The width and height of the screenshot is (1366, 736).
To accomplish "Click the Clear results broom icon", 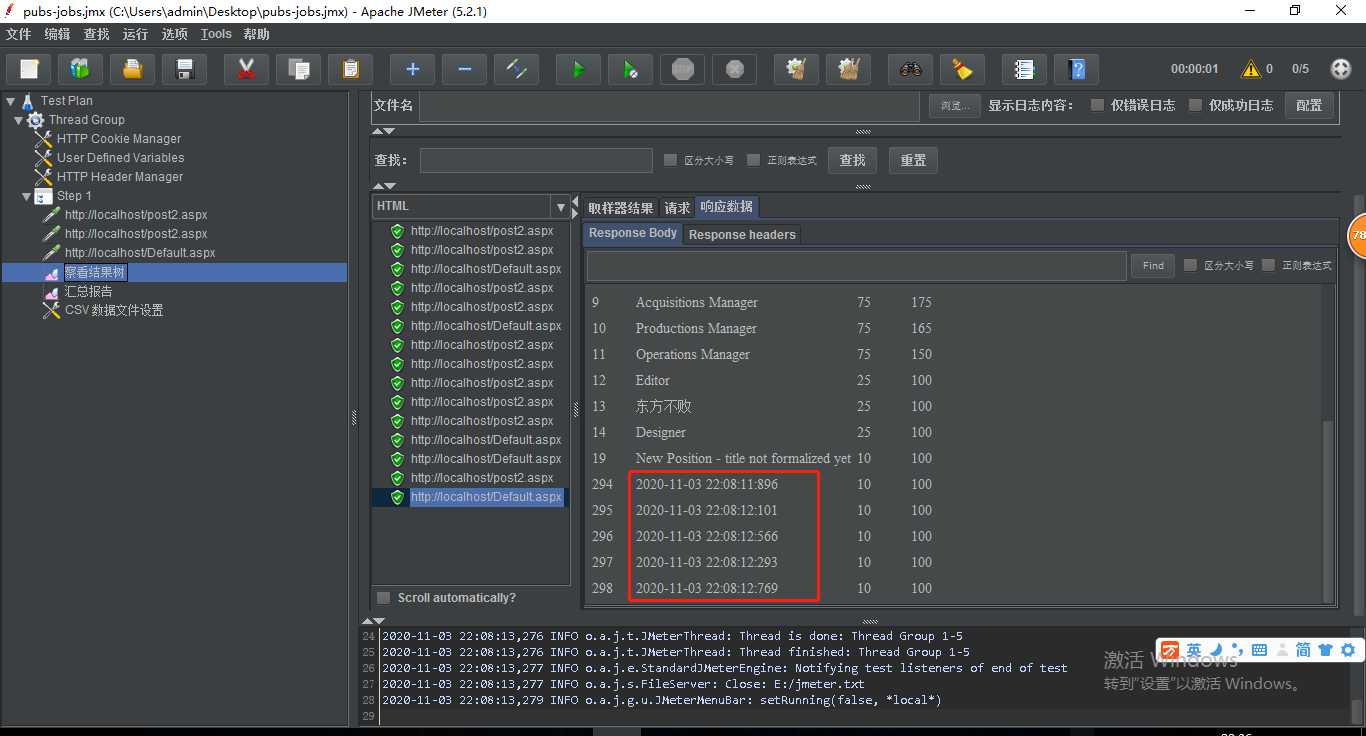I will point(797,69).
